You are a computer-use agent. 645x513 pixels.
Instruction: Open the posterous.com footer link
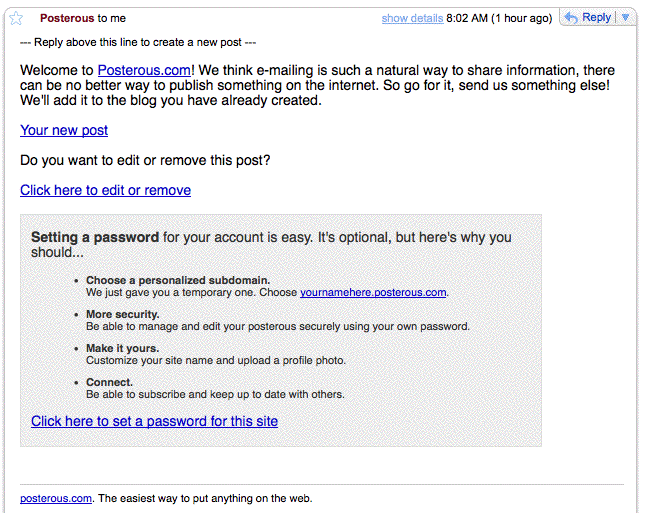[56, 497]
